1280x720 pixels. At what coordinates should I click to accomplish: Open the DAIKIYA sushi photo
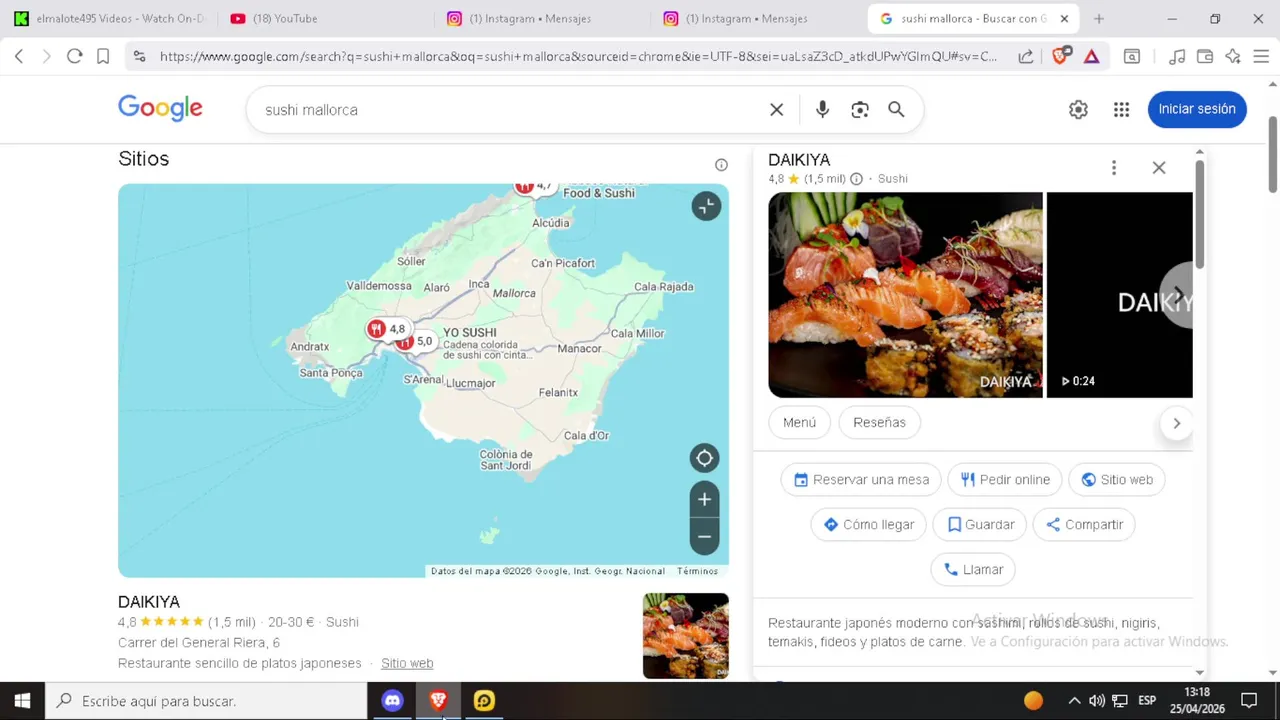coord(905,295)
